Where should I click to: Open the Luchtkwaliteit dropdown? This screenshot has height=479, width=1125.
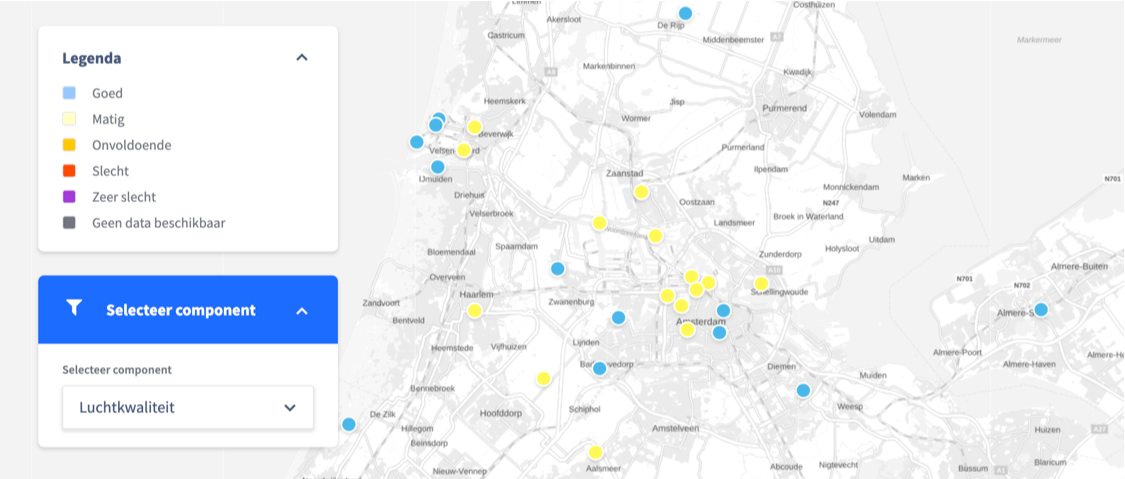click(x=188, y=408)
